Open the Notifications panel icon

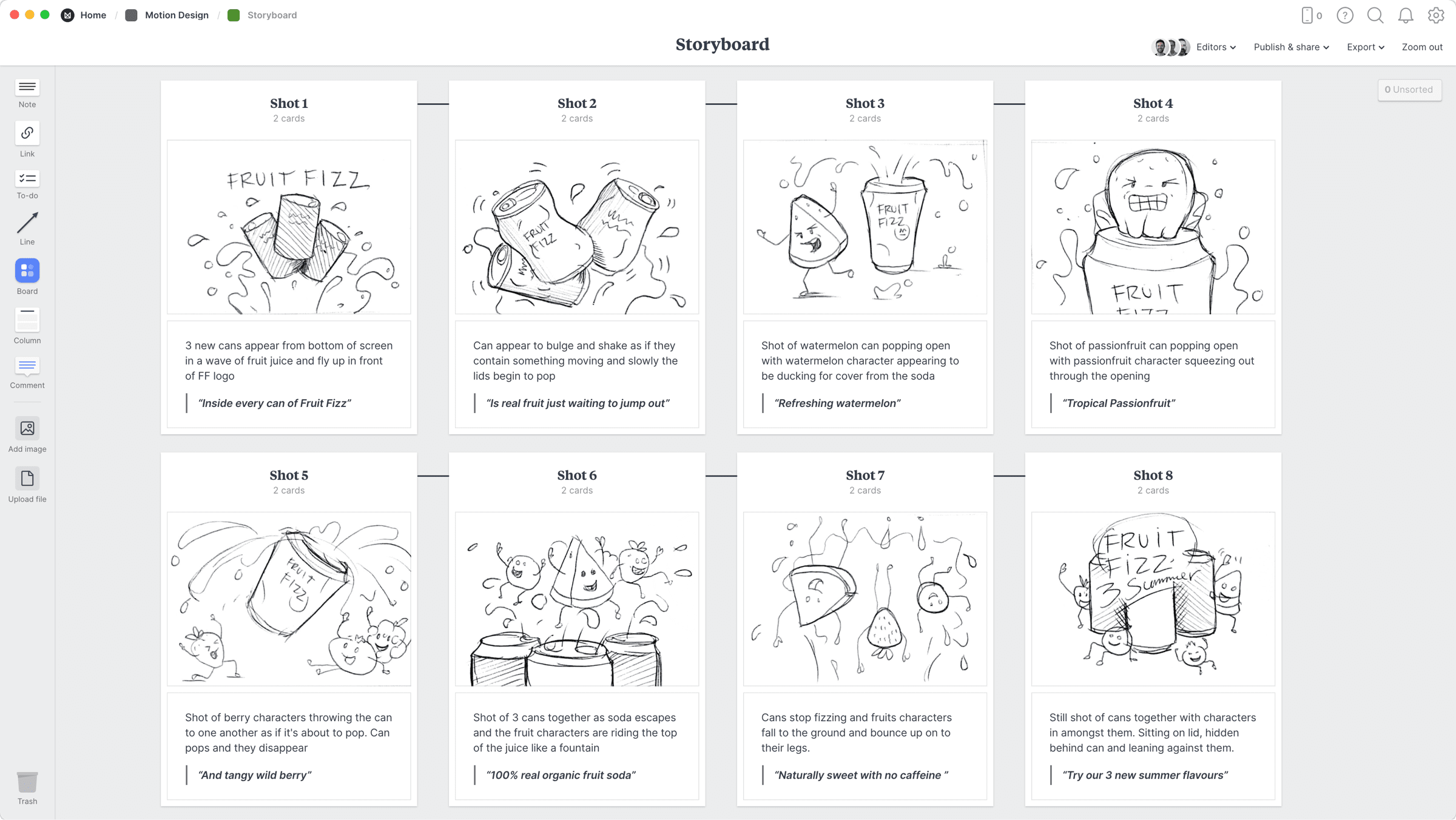click(1406, 15)
